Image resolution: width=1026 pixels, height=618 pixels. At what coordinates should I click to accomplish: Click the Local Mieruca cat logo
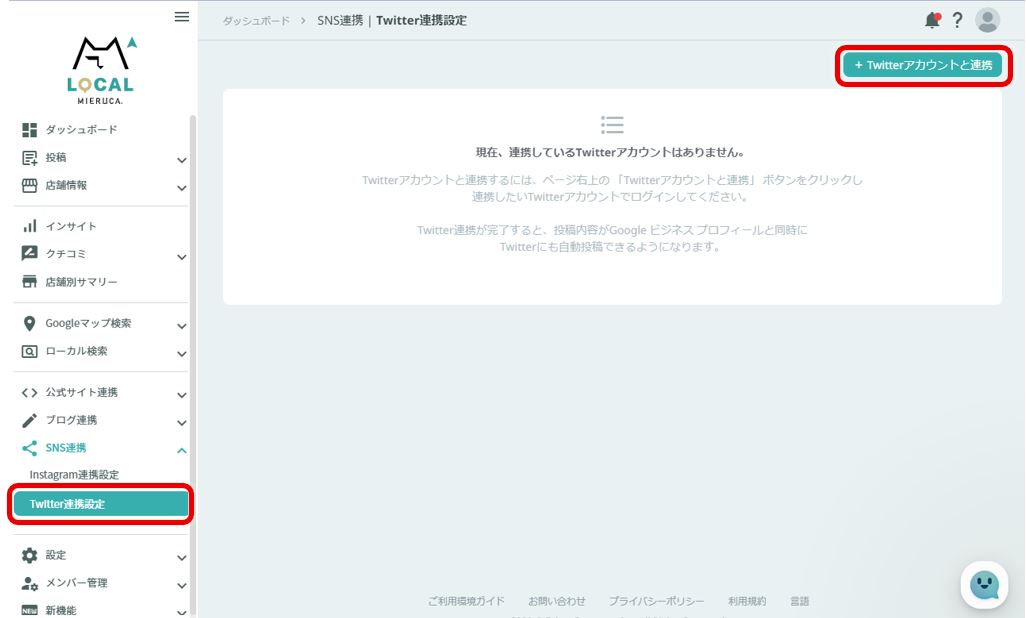102,70
